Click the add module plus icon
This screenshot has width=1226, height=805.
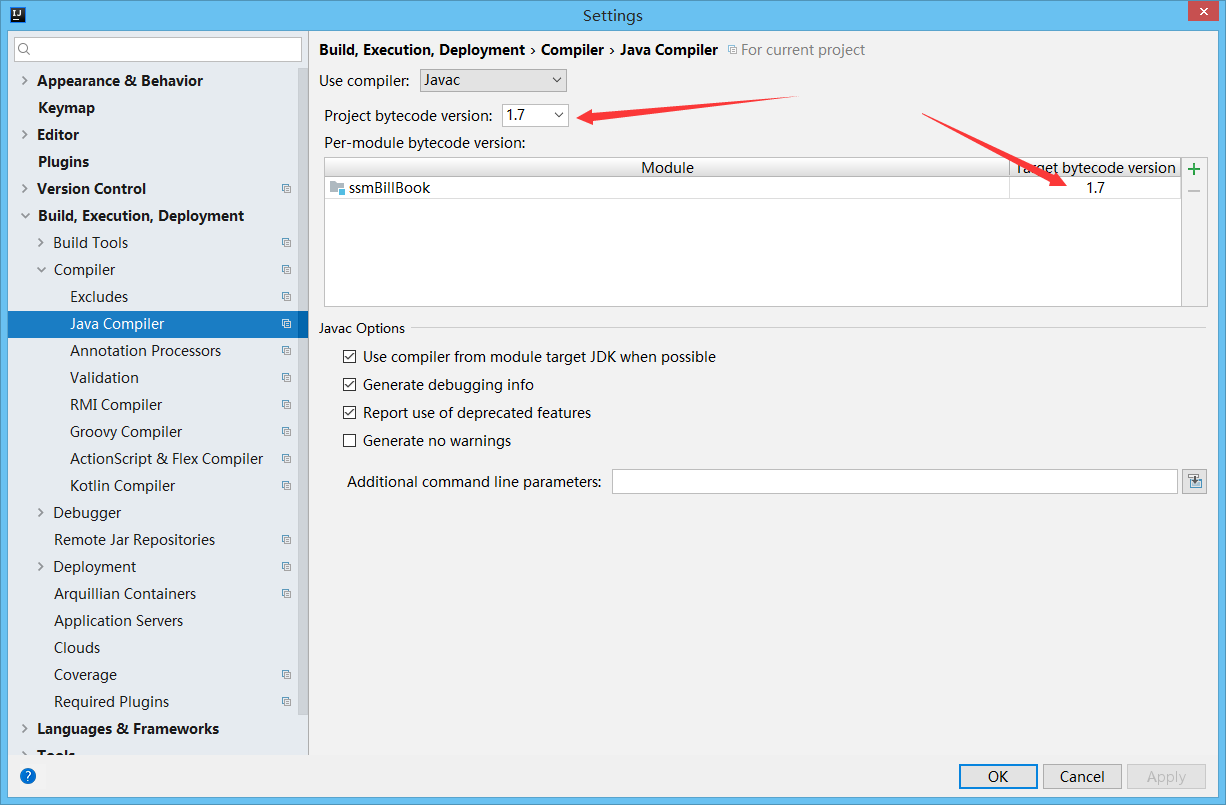(1193, 168)
